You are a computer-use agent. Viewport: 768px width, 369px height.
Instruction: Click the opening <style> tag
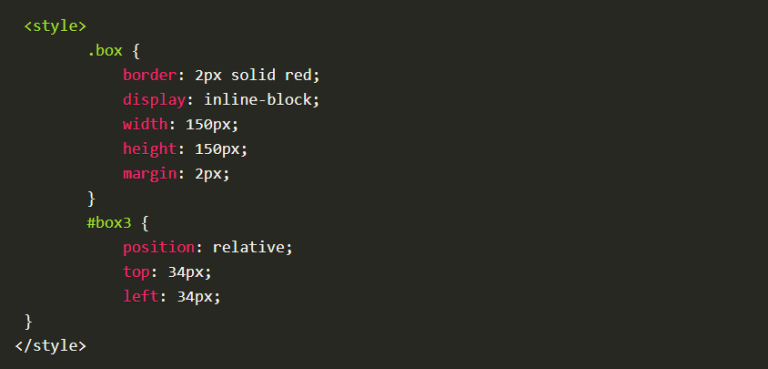(55, 26)
